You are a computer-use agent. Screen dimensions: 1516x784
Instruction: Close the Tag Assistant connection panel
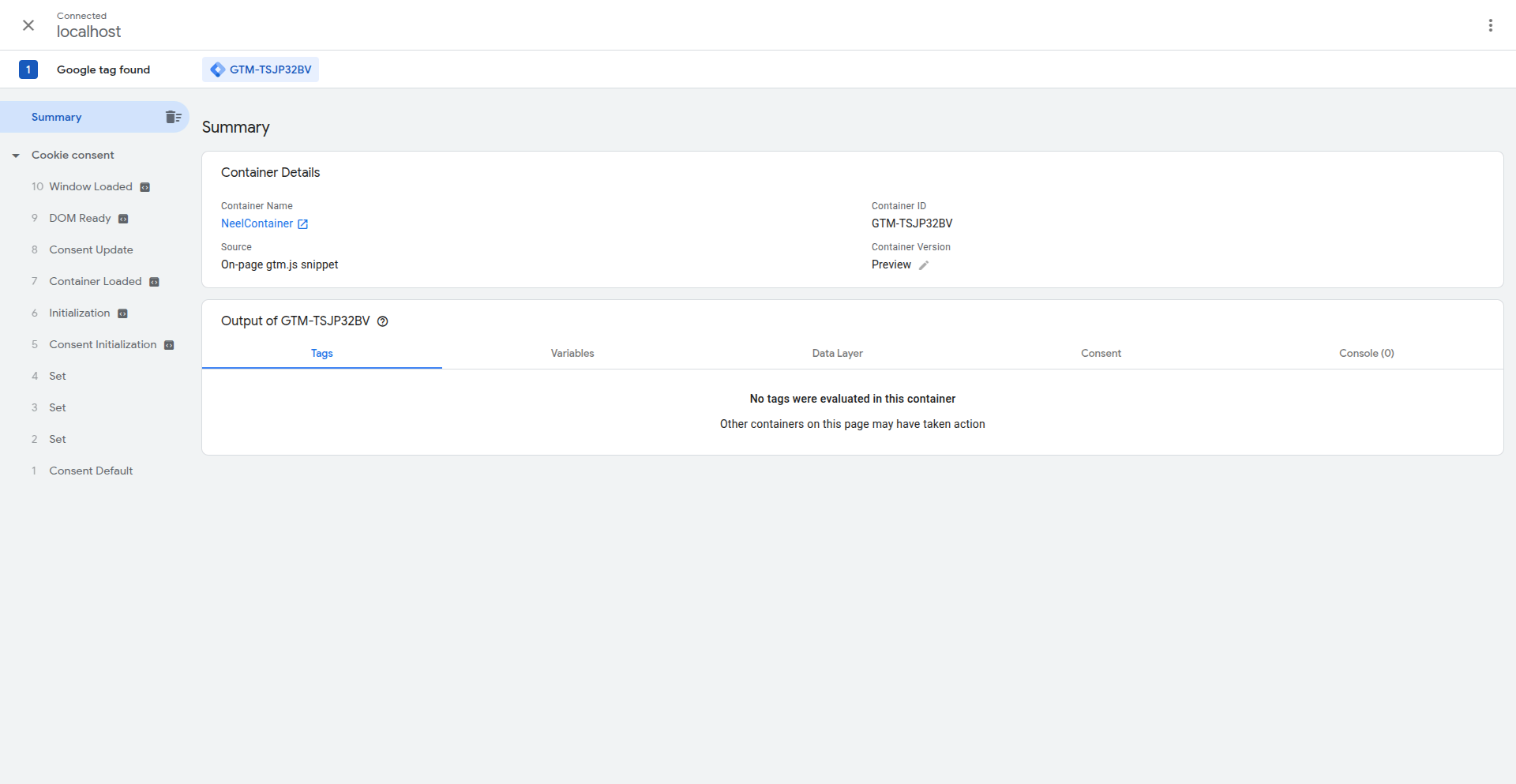pos(28,25)
